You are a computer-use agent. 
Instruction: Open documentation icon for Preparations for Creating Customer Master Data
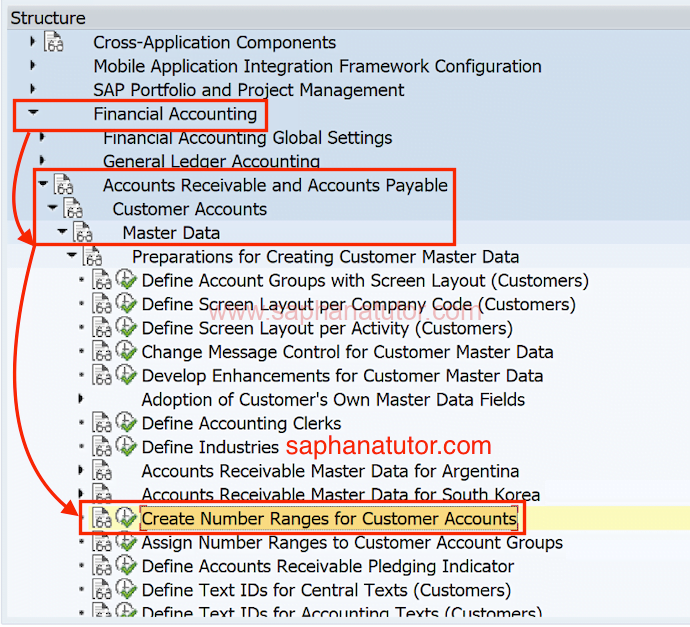click(x=92, y=256)
